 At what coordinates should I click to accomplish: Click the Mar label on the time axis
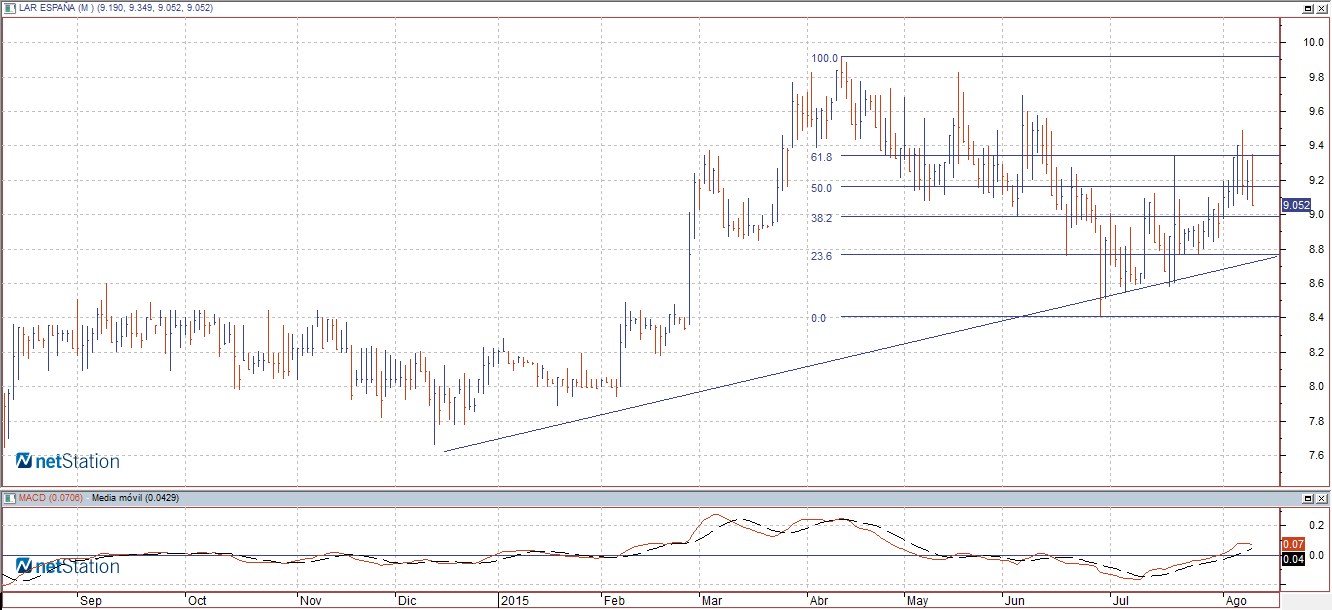tap(711, 601)
